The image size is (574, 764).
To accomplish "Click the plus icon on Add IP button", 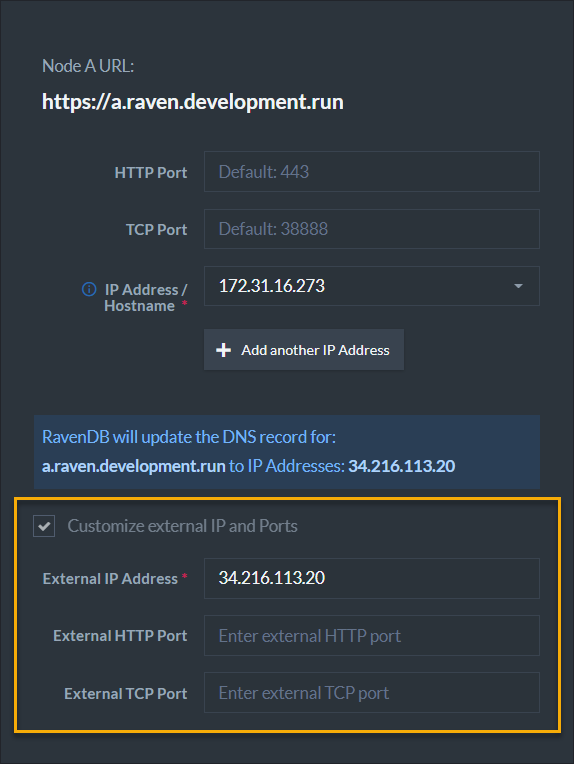I will [x=223, y=350].
